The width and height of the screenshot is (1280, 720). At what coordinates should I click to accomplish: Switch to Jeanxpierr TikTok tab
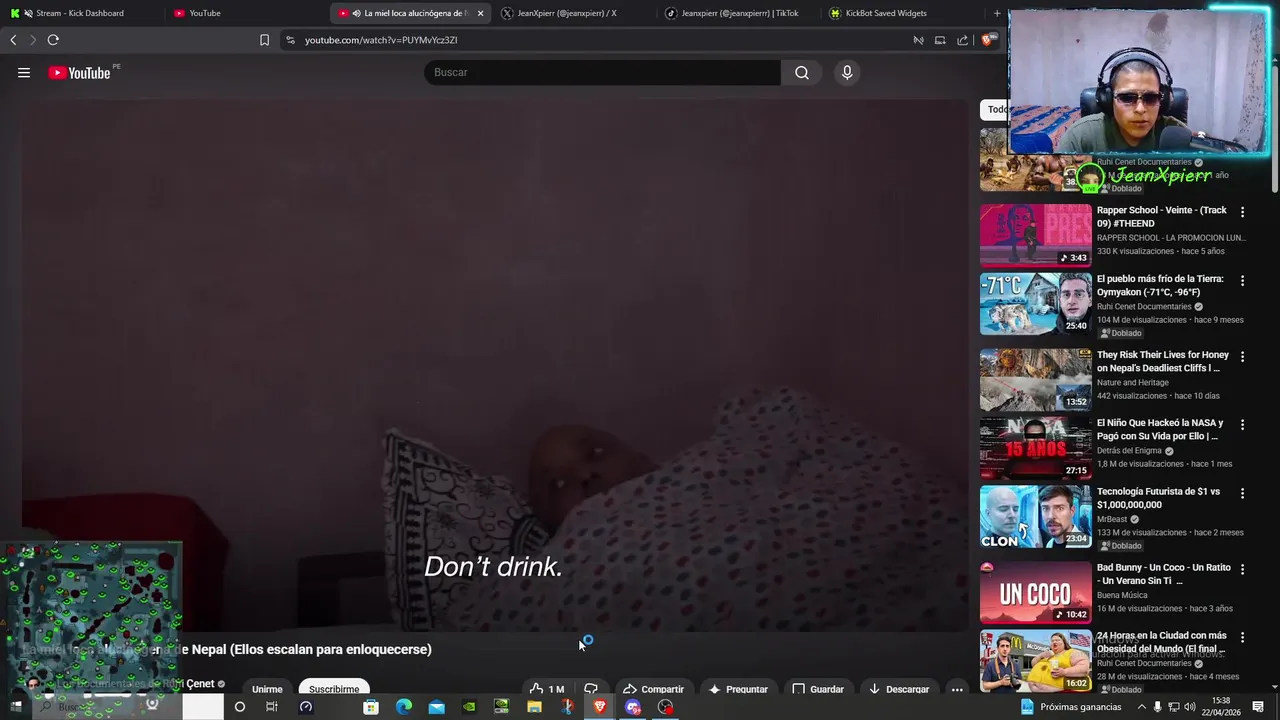coord(739,13)
